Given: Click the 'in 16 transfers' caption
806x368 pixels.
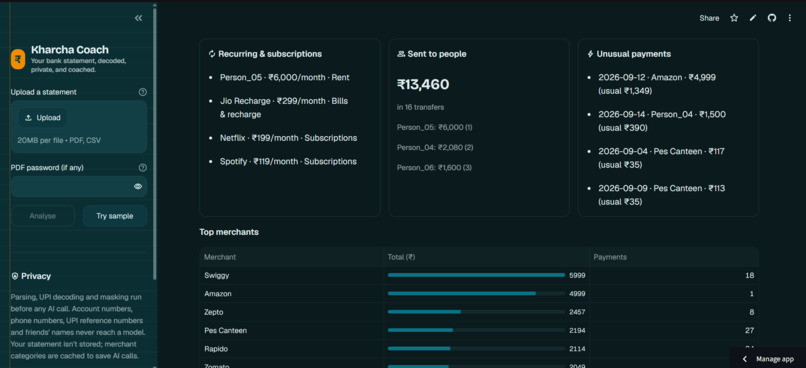Looking at the screenshot, I should (x=420, y=107).
